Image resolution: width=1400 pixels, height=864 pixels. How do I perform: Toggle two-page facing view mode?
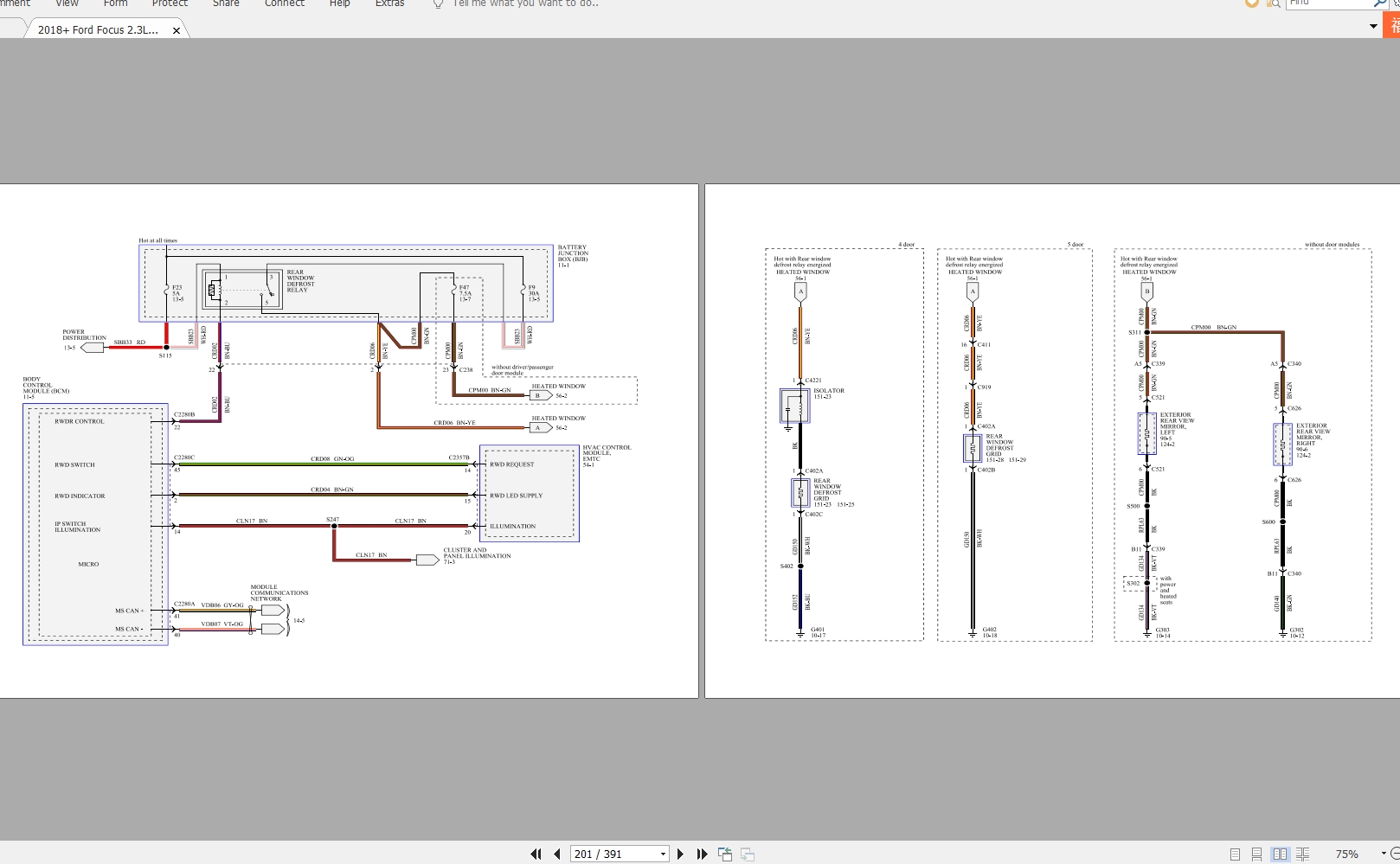point(1280,854)
